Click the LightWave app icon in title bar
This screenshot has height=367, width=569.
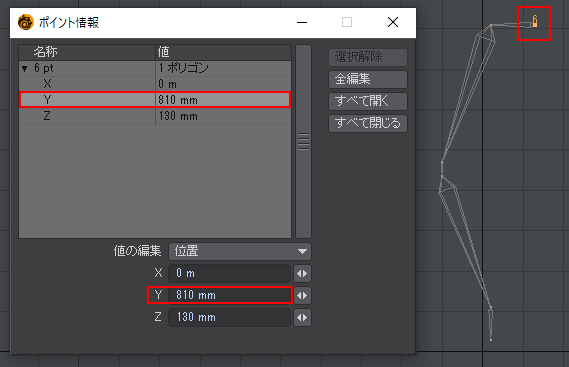25,22
